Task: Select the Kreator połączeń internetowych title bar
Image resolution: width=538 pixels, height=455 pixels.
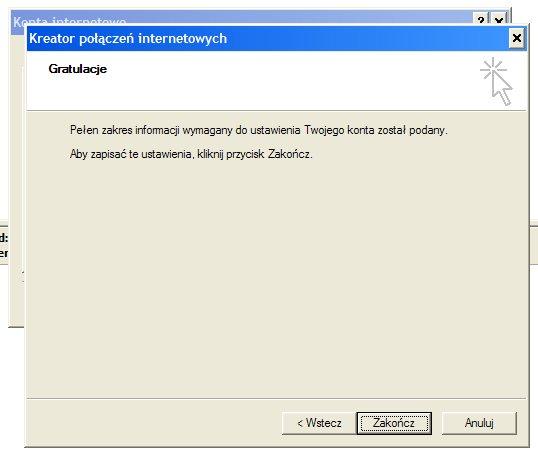Action: (268, 38)
